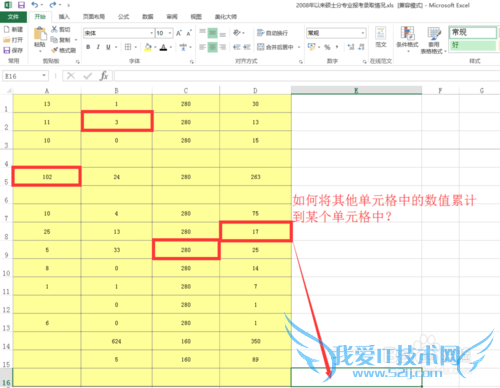Screen dimensions: 500x388
Task: Open the 文件 file tab
Action: [13, 17]
